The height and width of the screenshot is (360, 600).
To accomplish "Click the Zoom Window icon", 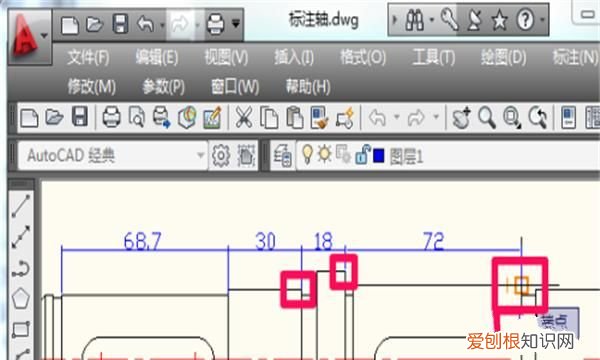I will [x=512, y=117].
